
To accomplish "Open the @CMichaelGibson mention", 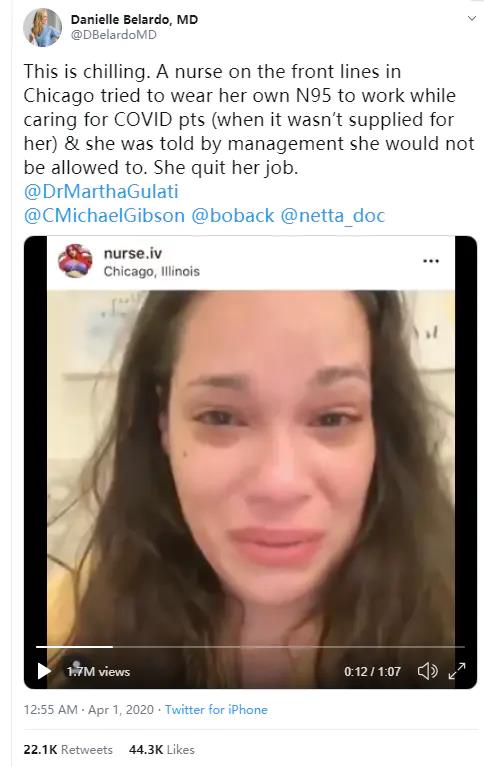I will point(104,215).
